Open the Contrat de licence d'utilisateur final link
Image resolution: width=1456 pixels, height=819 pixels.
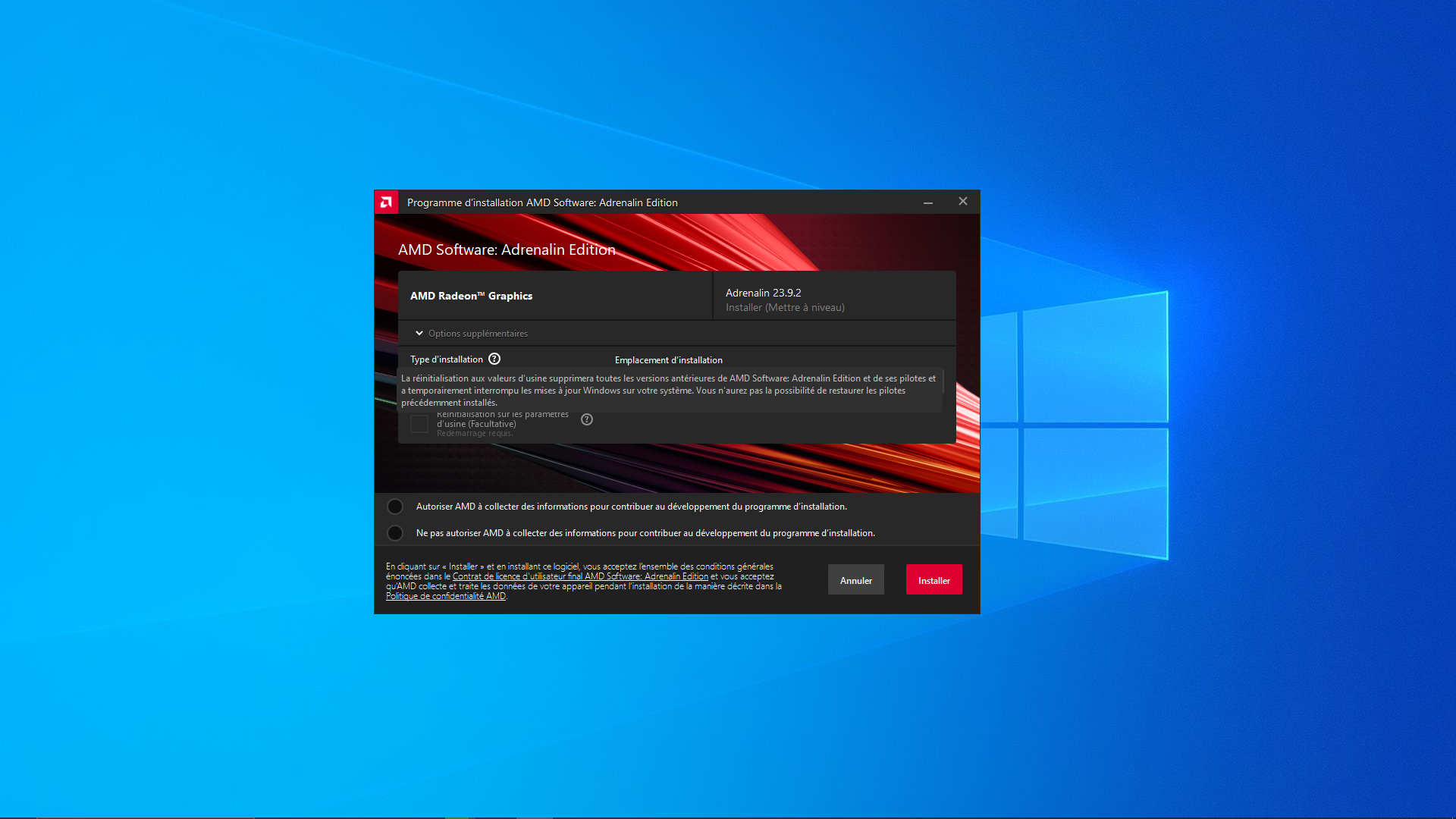[x=580, y=576]
